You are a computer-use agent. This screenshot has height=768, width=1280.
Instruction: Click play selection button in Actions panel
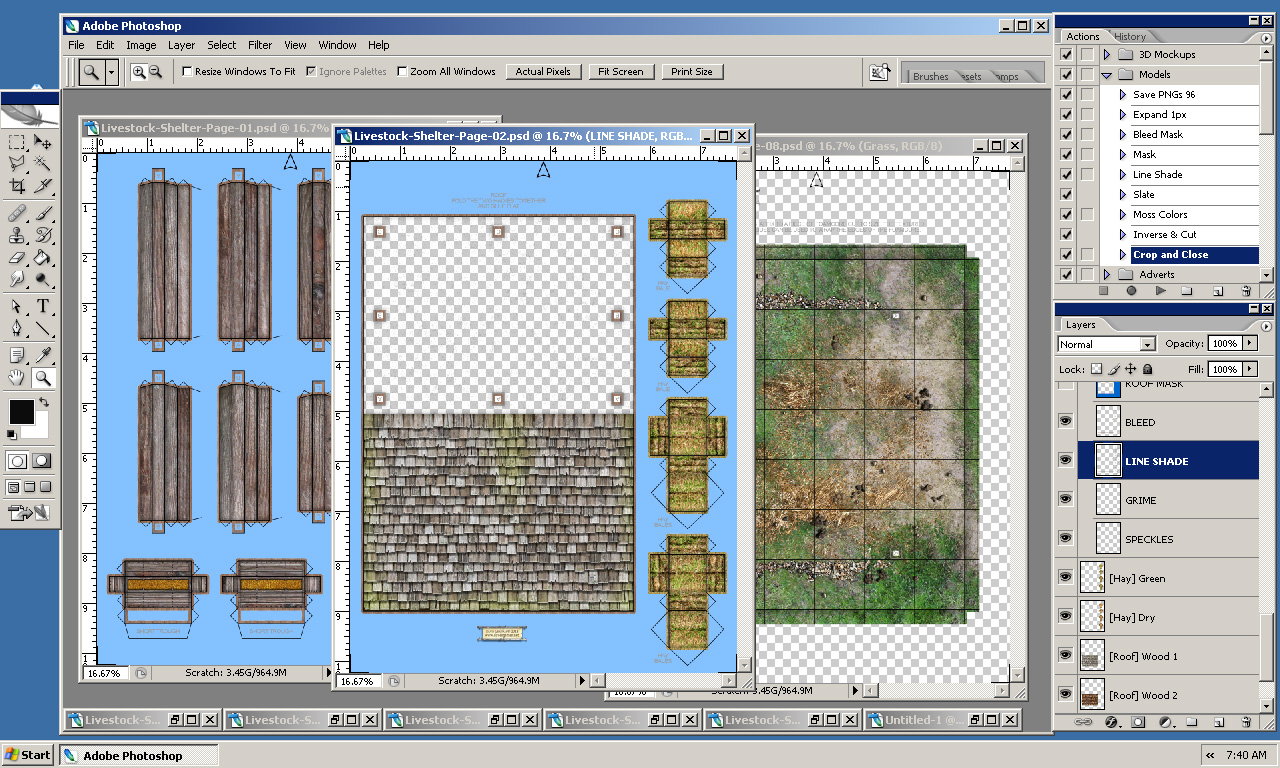tap(1160, 291)
